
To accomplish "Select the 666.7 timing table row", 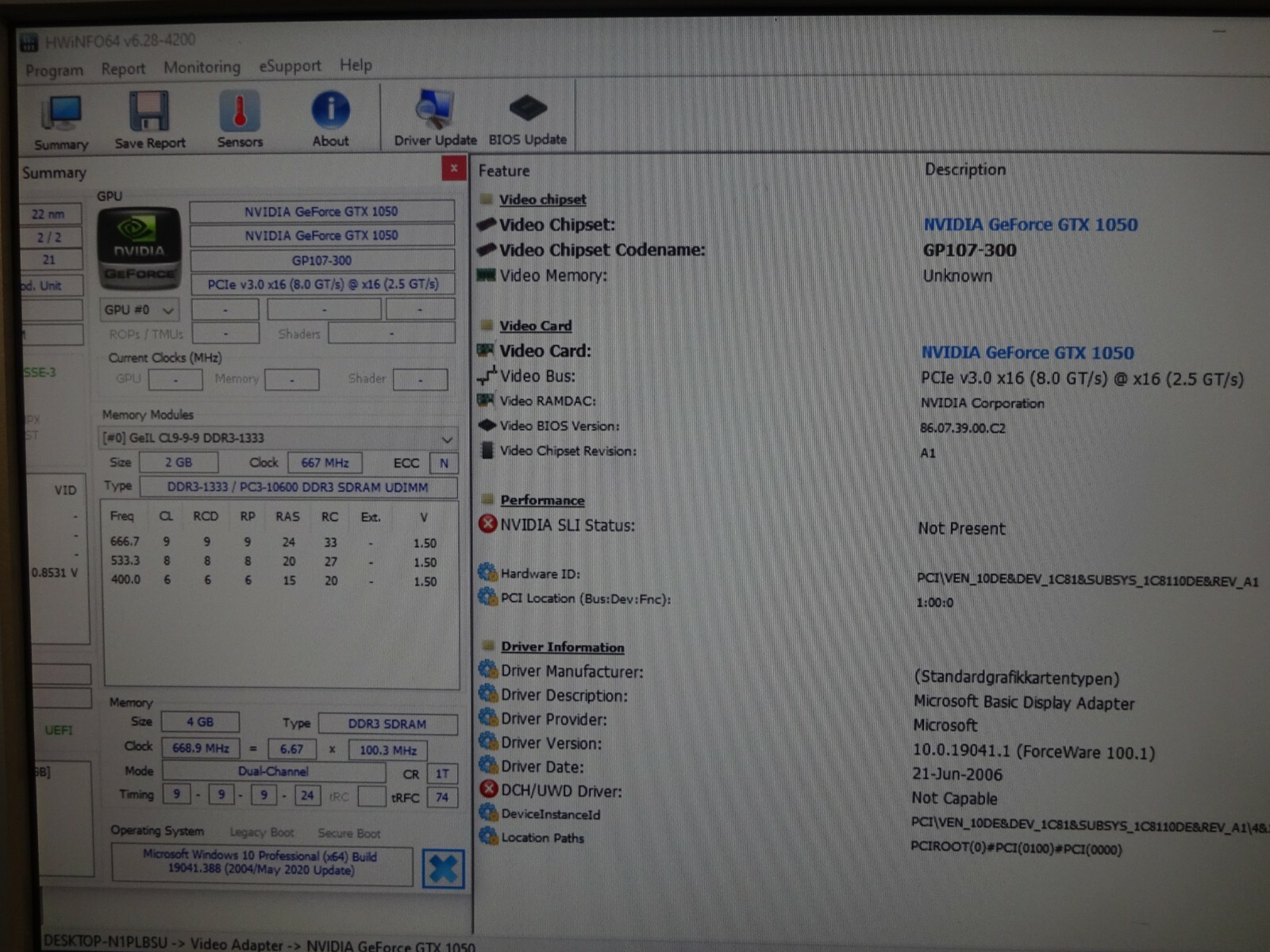I will (274, 543).
